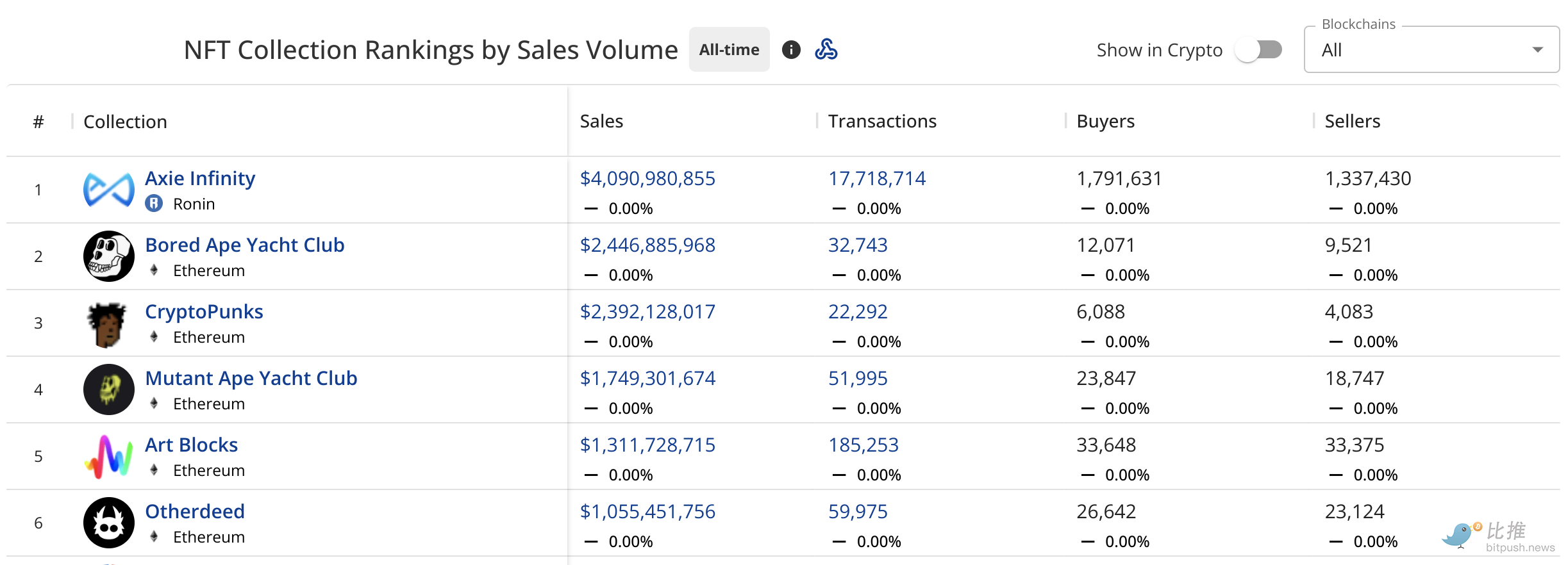The width and height of the screenshot is (1568, 565).
Task: Select the buyers value 23,847
Action: point(1106,378)
